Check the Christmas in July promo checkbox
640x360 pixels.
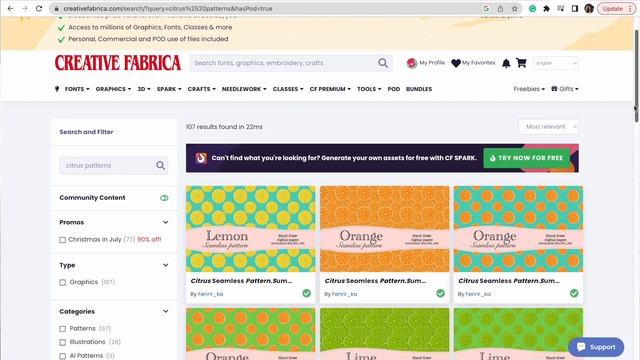62,240
